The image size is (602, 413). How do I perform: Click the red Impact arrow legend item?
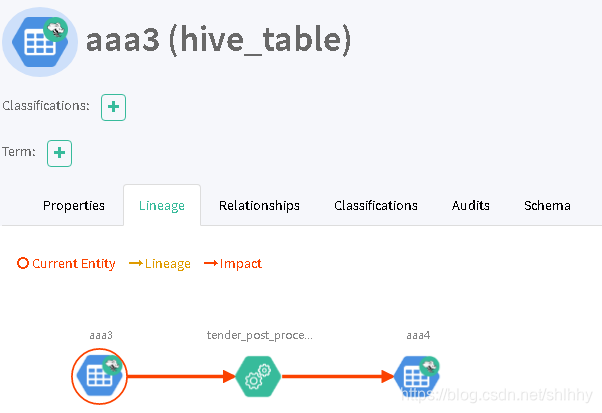[233, 264]
